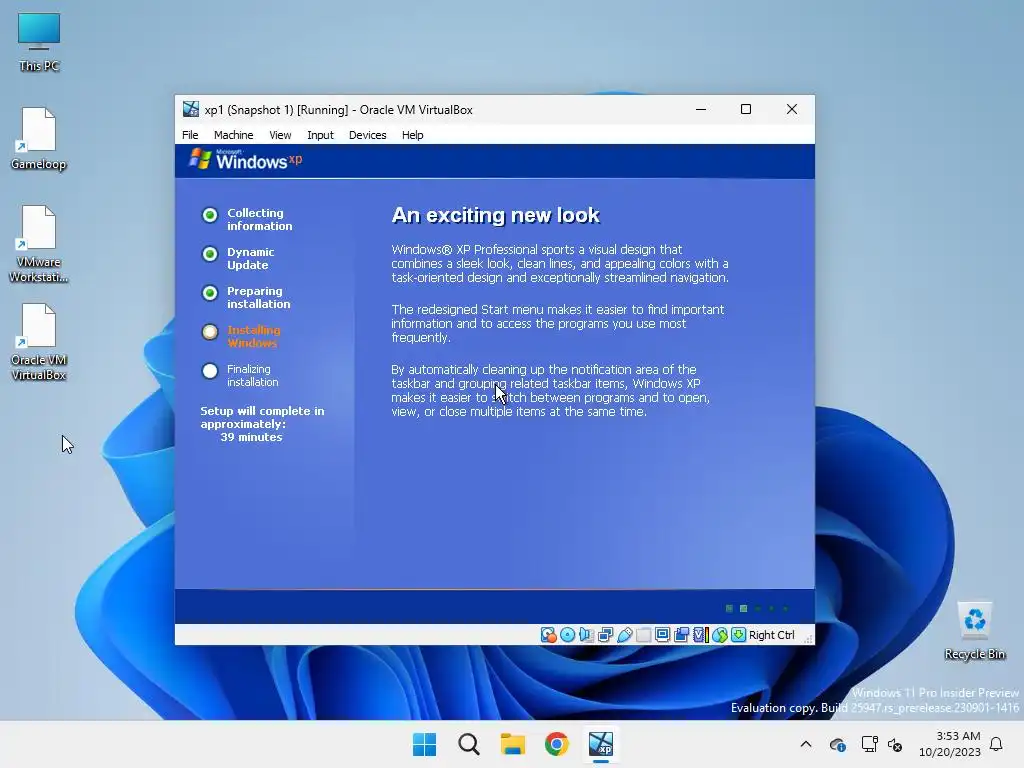This screenshot has width=1024, height=768.
Task: Click the Right Ctrl host key label
Action: 771,635
